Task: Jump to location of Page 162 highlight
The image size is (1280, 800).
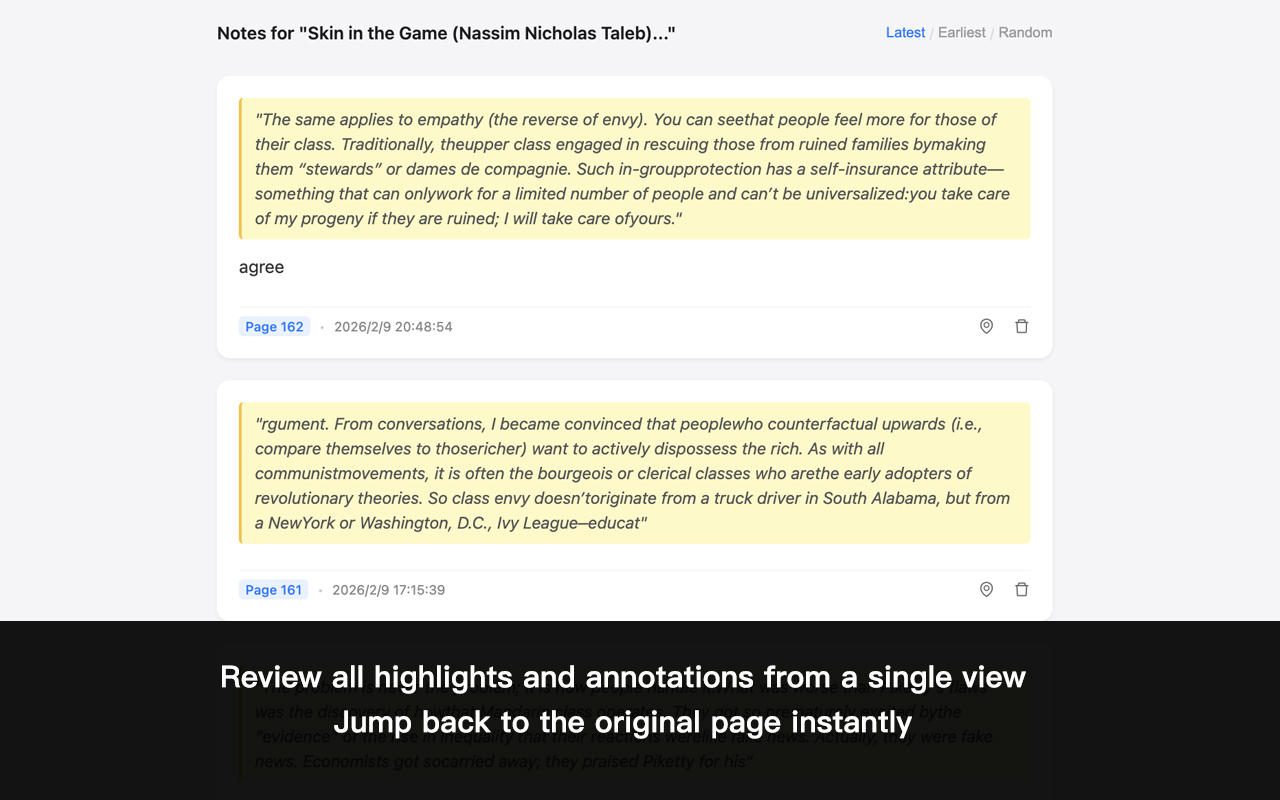Action: click(x=986, y=326)
